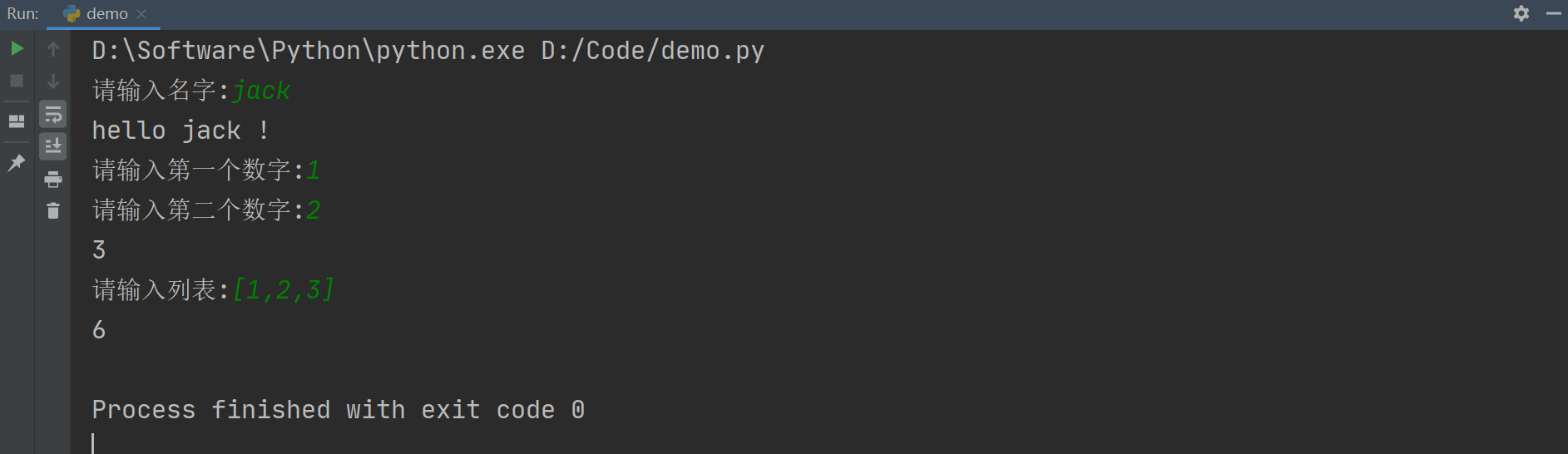Screen dimensions: 1568x454
Task: Print the console output
Action: [53, 179]
